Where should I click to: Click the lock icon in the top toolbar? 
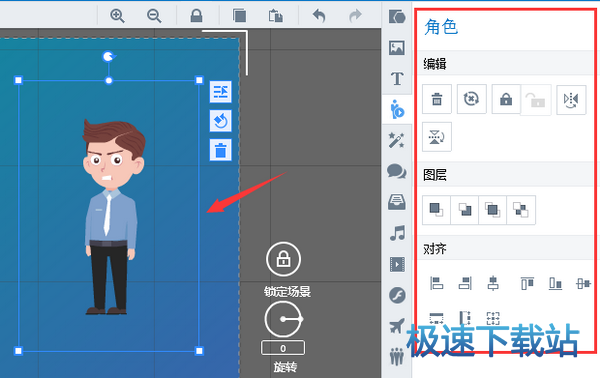coord(196,15)
